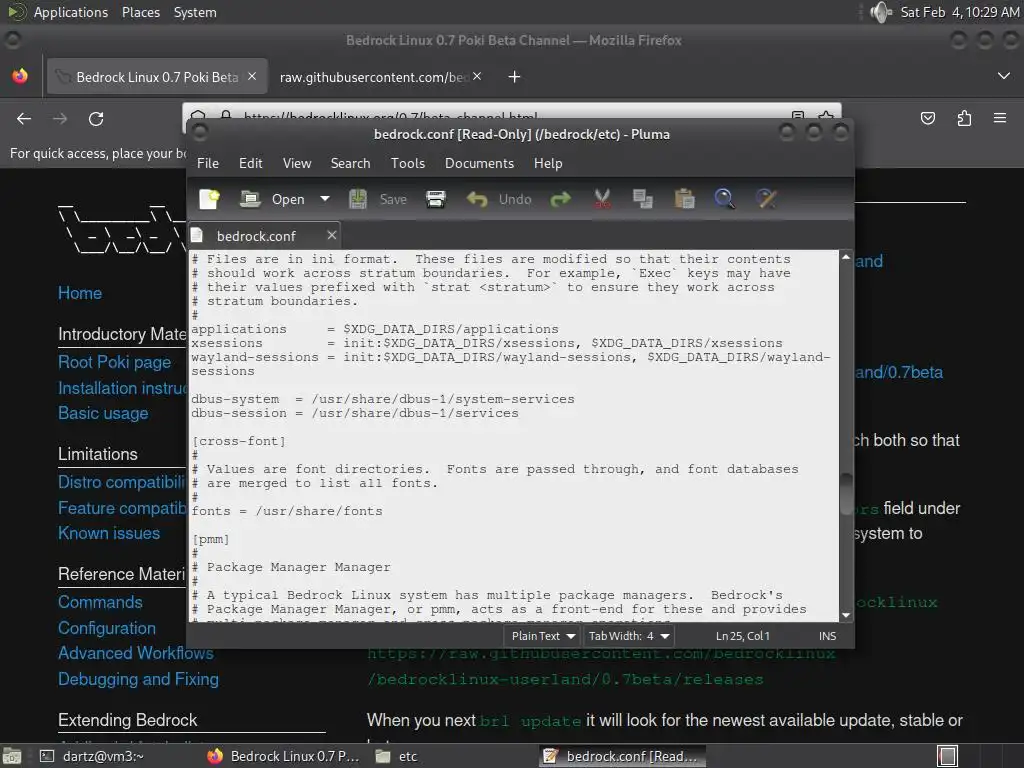Screen dimensions: 1024x768
Task: Switch to Bedrock Linux 0.7 Poki Beta tab
Action: [x=157, y=77]
